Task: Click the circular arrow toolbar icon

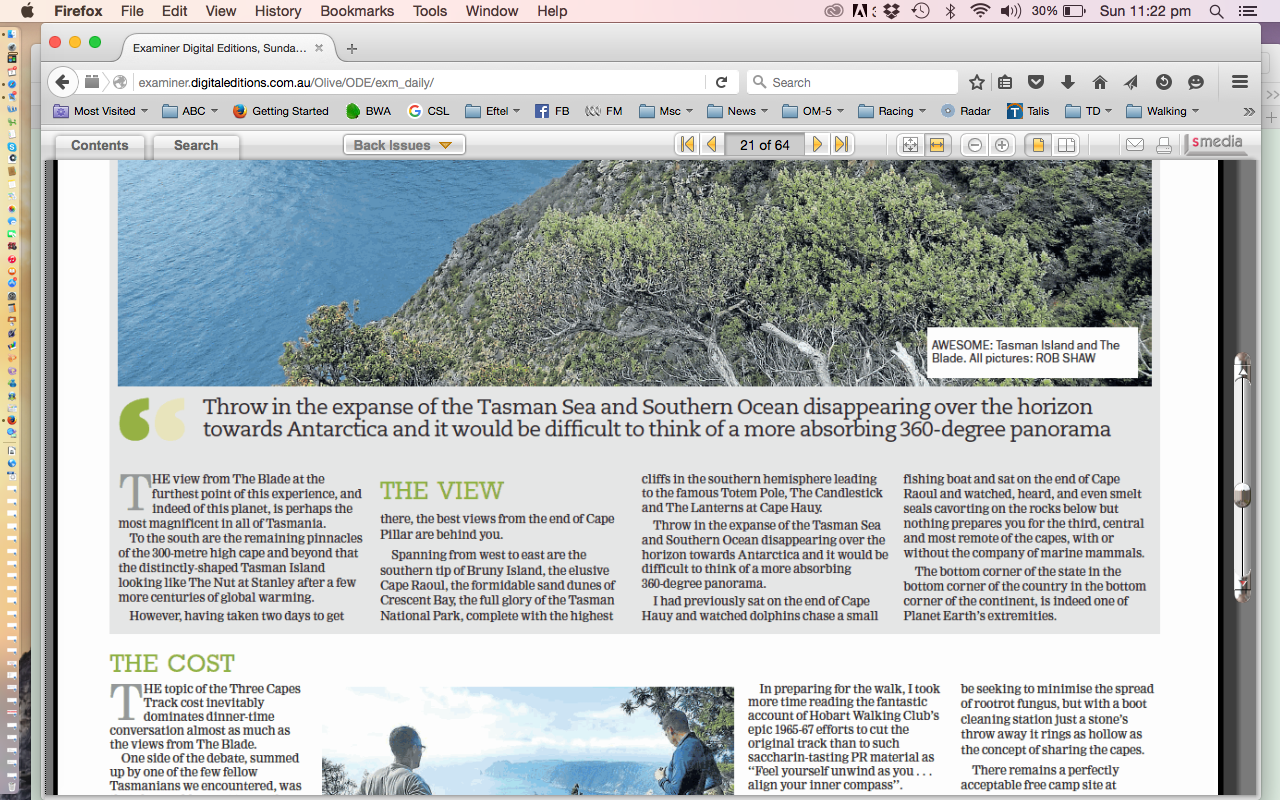Action: (x=1163, y=82)
